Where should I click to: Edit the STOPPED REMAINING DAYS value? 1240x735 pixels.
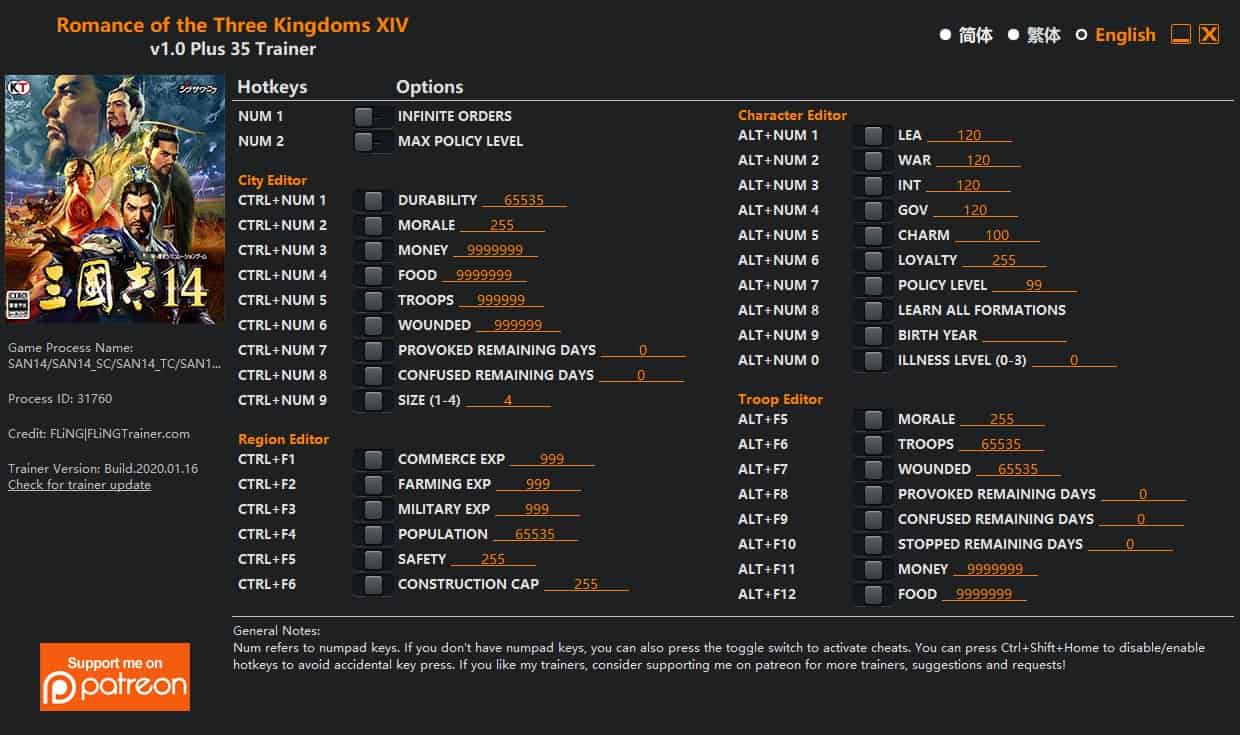coord(1130,544)
